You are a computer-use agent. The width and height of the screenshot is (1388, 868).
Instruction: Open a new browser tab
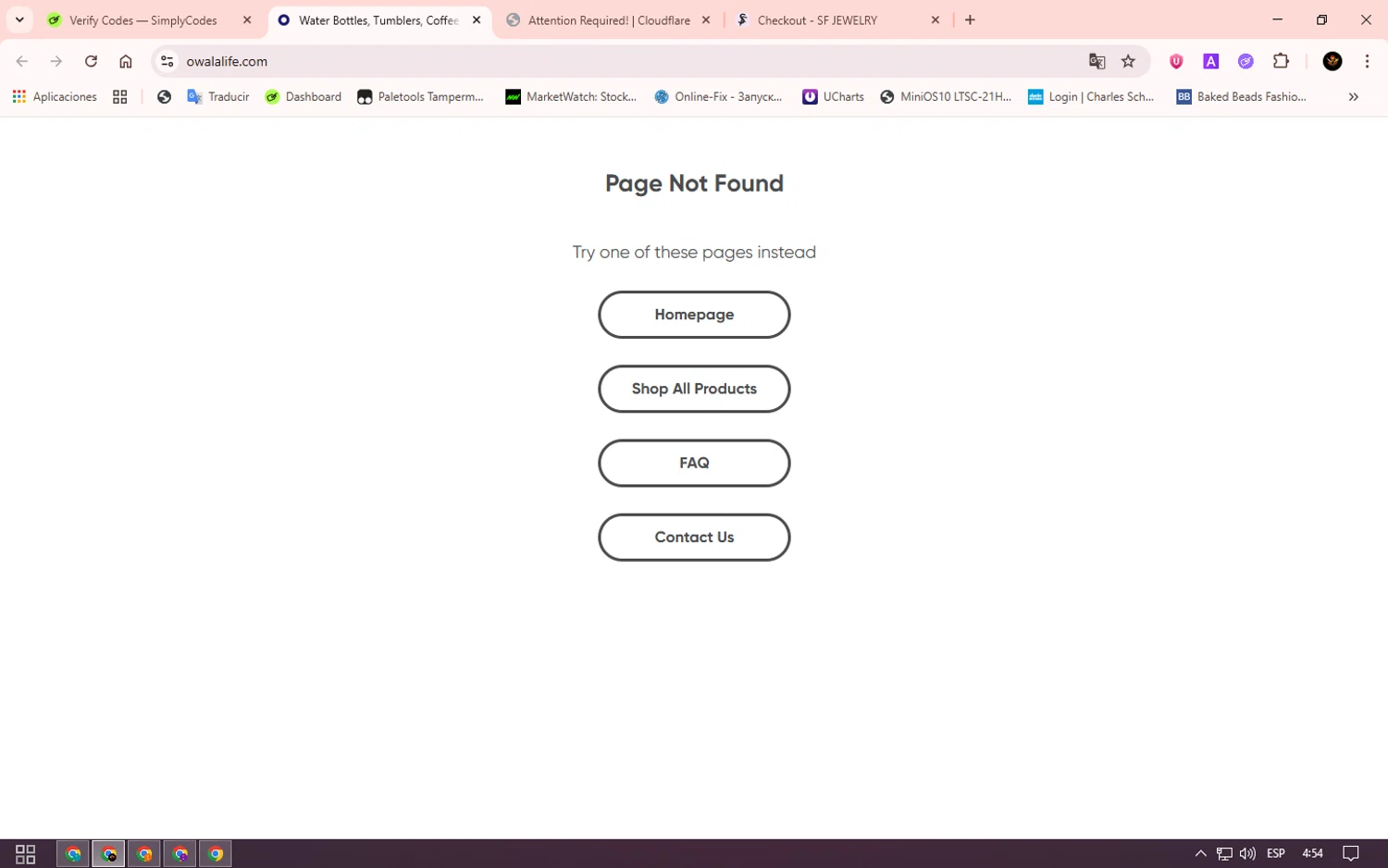[x=970, y=20]
